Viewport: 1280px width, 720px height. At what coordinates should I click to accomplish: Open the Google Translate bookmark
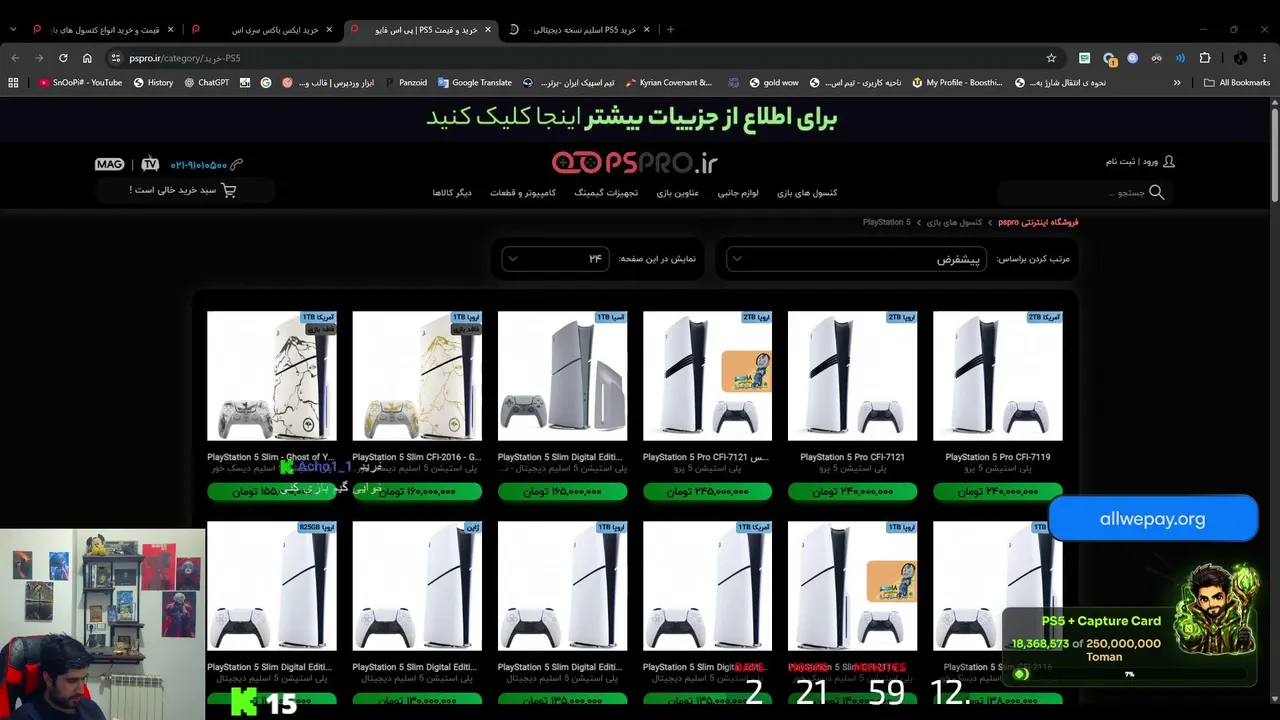pos(474,83)
